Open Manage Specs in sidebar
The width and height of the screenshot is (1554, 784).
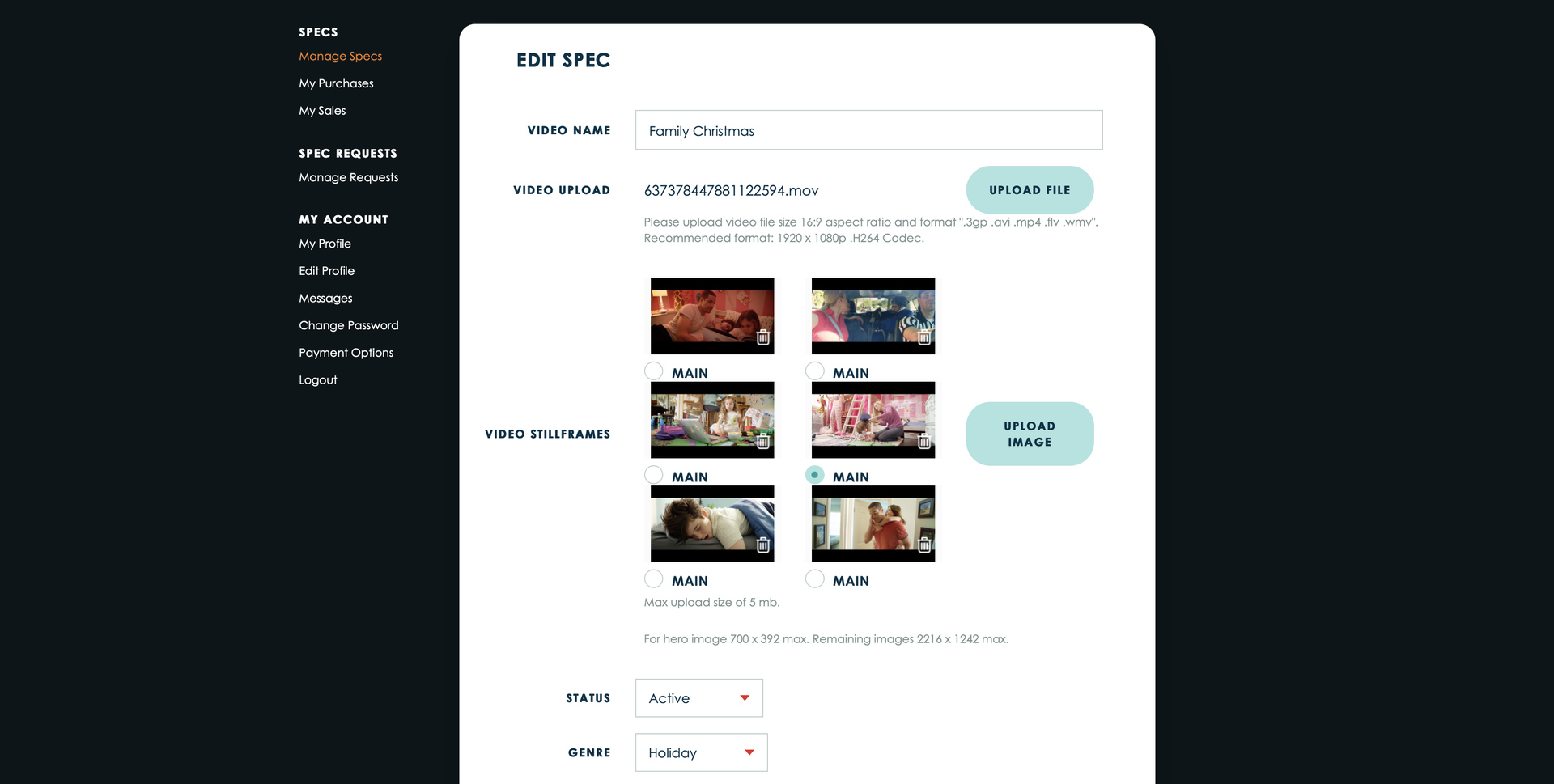[x=340, y=57]
